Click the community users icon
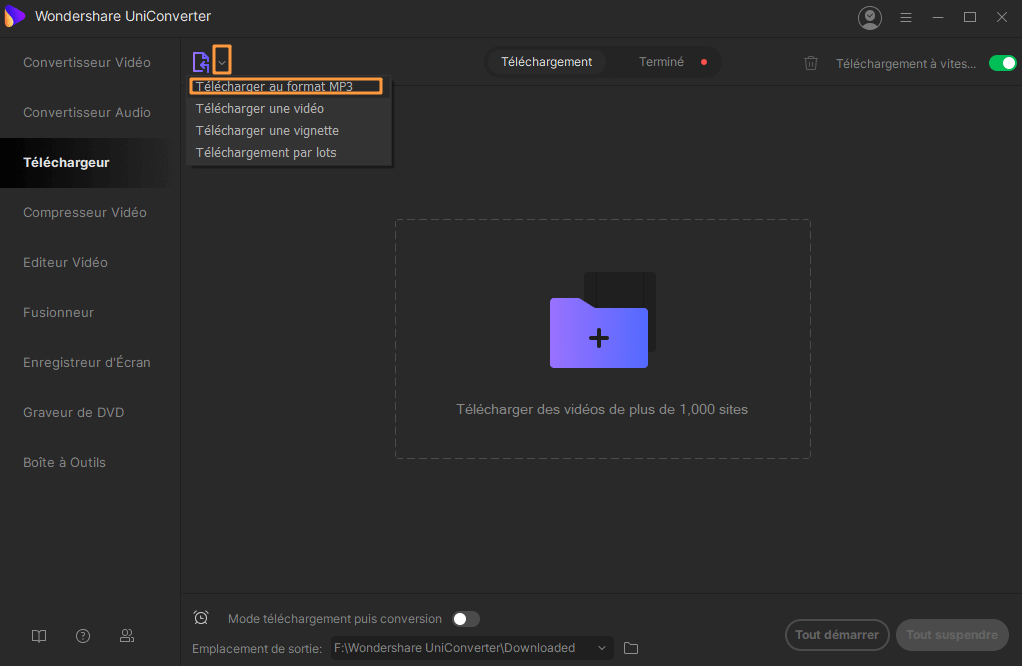 coord(127,636)
